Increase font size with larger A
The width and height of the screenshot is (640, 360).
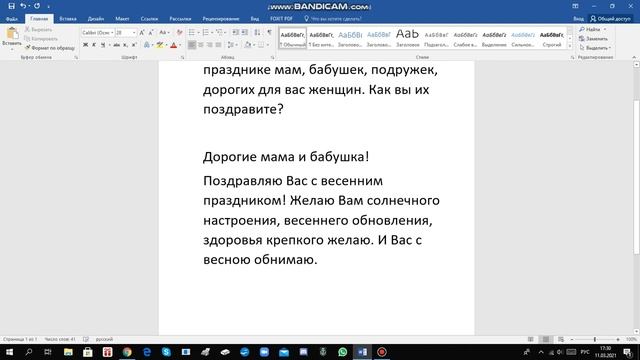142,32
